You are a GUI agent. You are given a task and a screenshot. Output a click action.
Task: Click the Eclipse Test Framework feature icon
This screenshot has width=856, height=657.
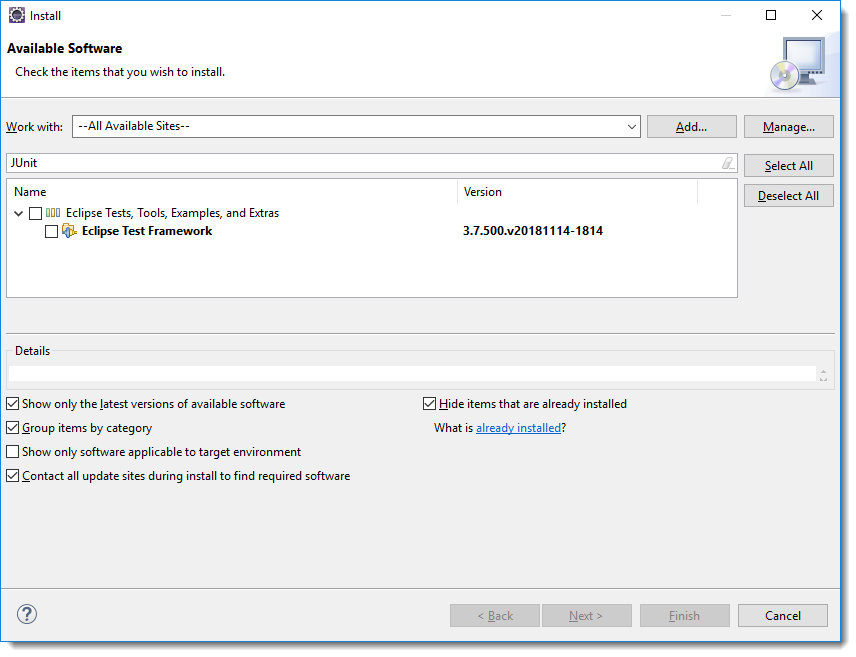[69, 231]
